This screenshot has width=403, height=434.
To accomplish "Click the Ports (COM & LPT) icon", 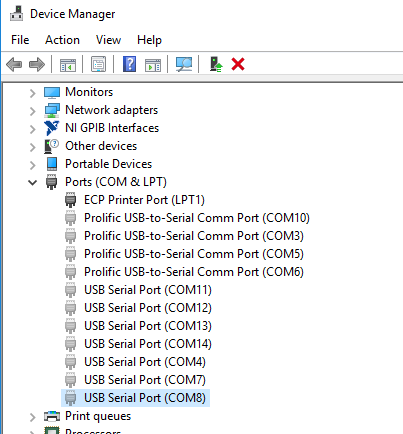I will pyautogui.click(x=51, y=182).
